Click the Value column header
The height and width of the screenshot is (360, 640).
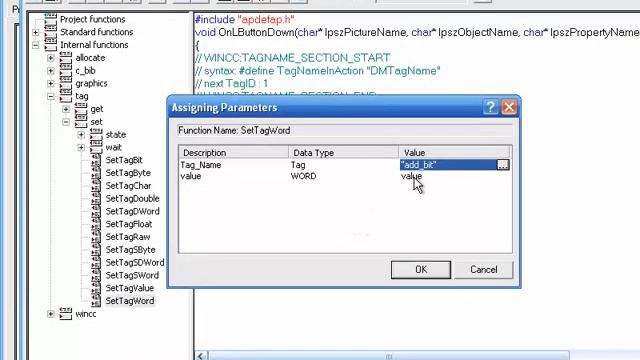point(454,153)
